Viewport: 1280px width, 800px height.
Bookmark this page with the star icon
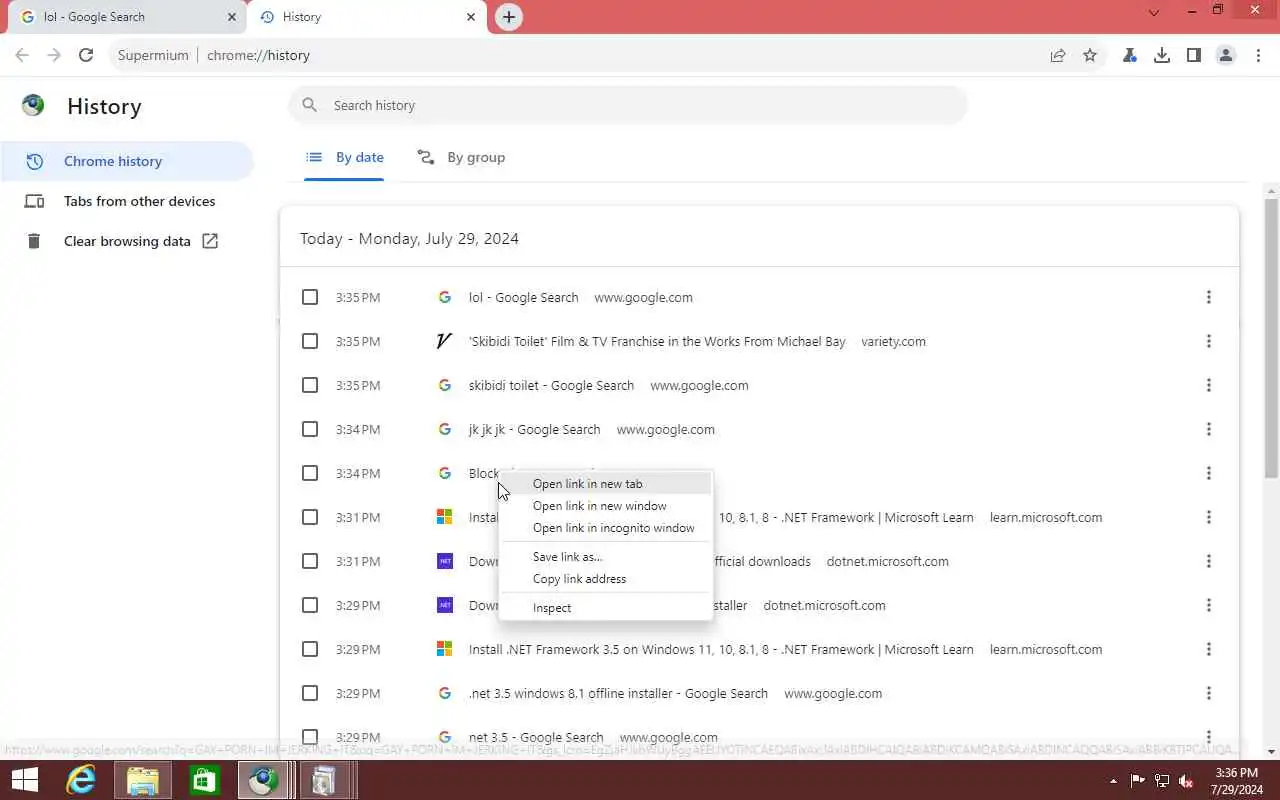point(1090,55)
